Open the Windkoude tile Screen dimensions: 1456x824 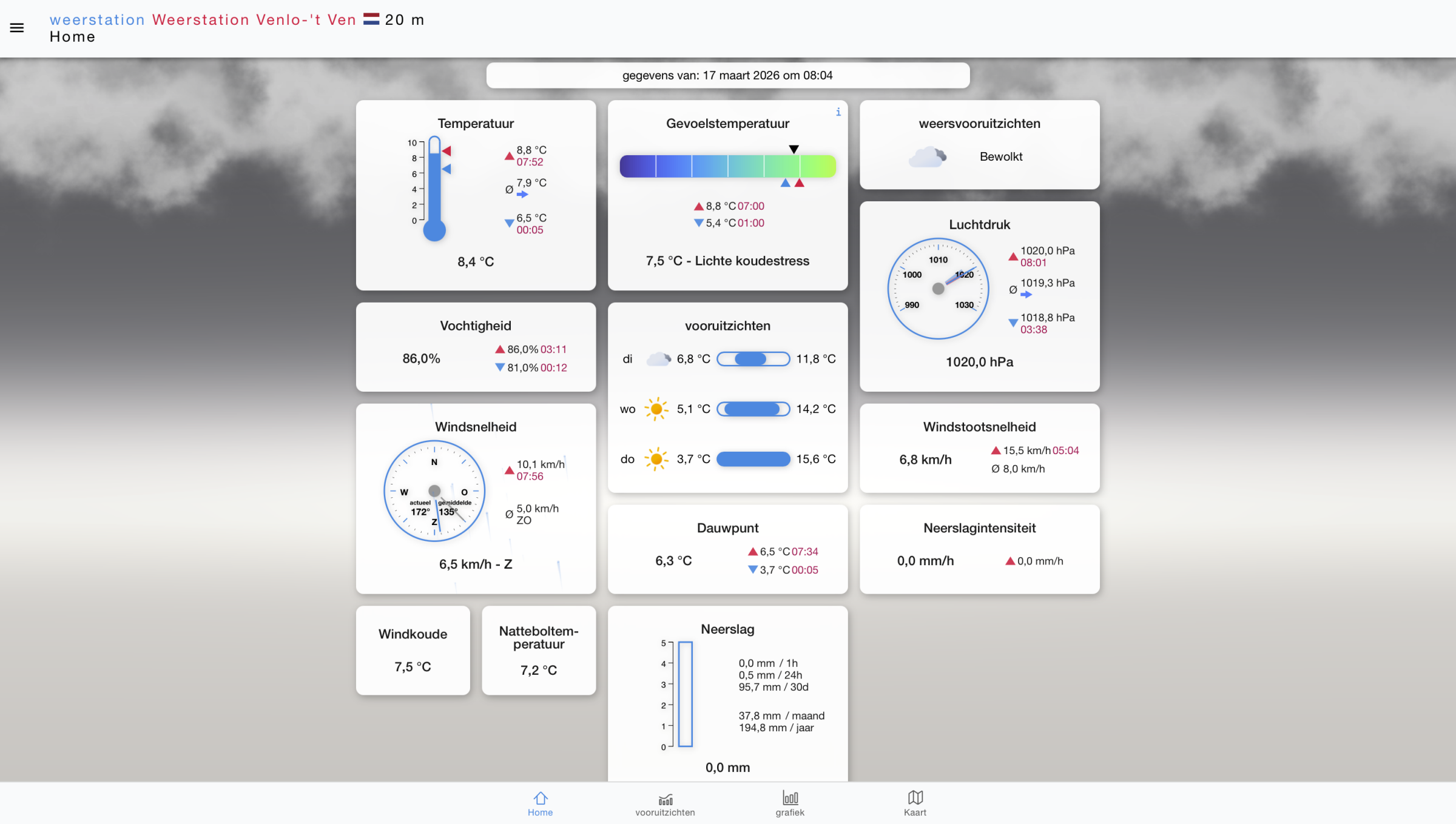[x=413, y=650]
